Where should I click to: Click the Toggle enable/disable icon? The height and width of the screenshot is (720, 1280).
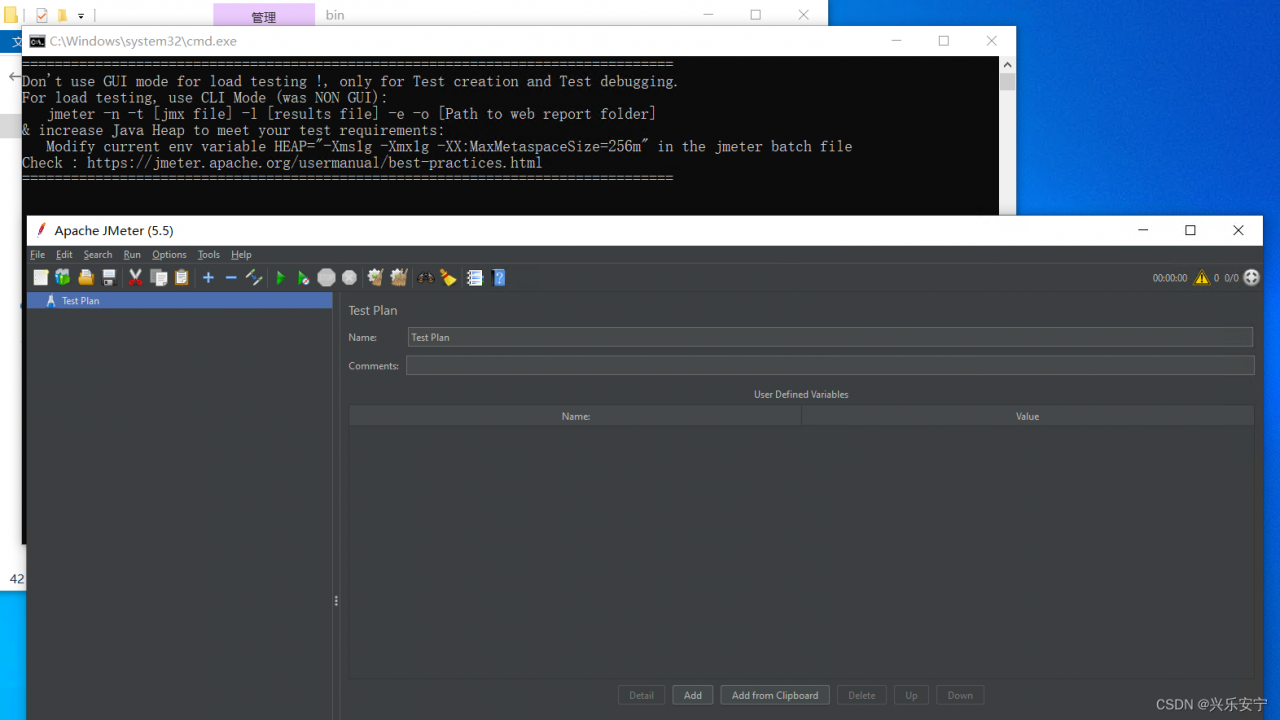click(x=254, y=278)
